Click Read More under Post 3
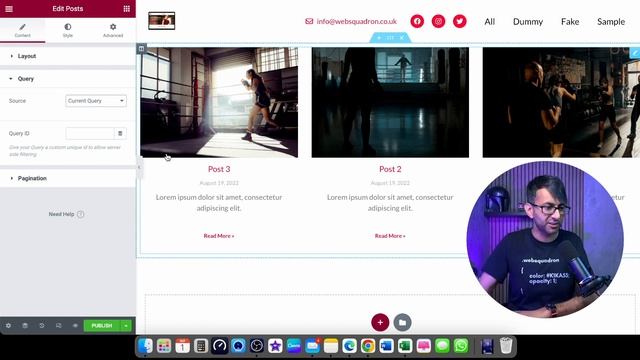 (x=219, y=236)
